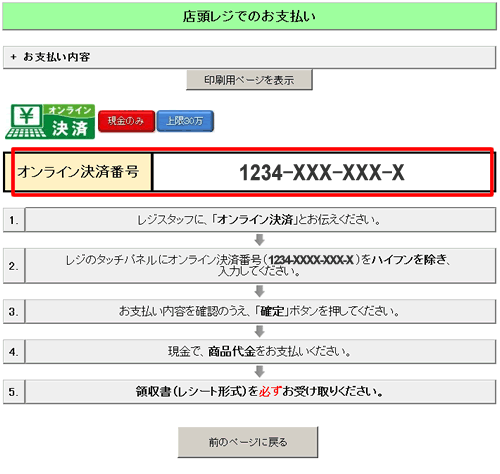Click the step number 4. cell
500x474 pixels.
pyautogui.click(x=14, y=352)
